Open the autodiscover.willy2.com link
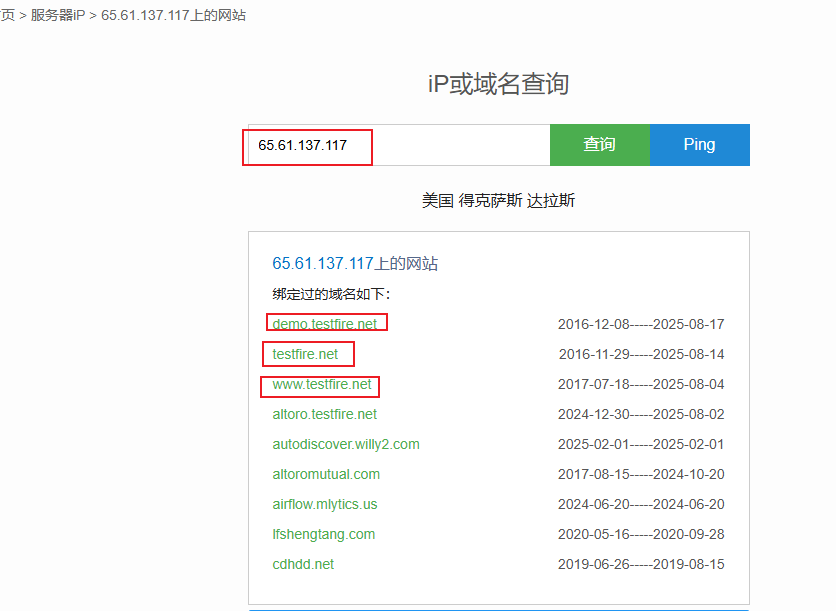This screenshot has height=611, width=836. click(x=345, y=444)
